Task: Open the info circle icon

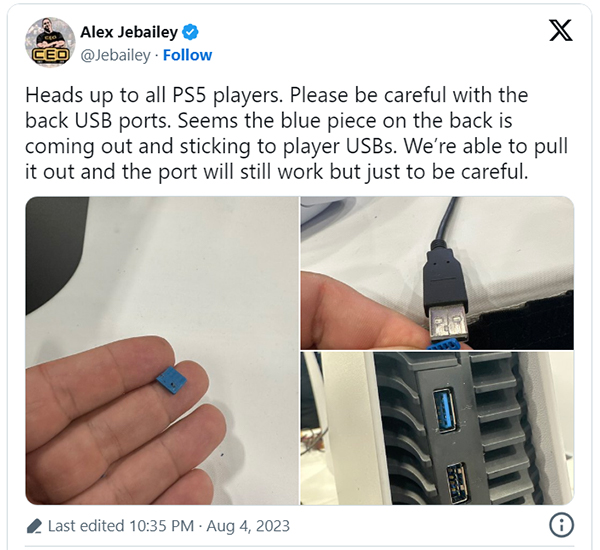Action: pos(561,525)
